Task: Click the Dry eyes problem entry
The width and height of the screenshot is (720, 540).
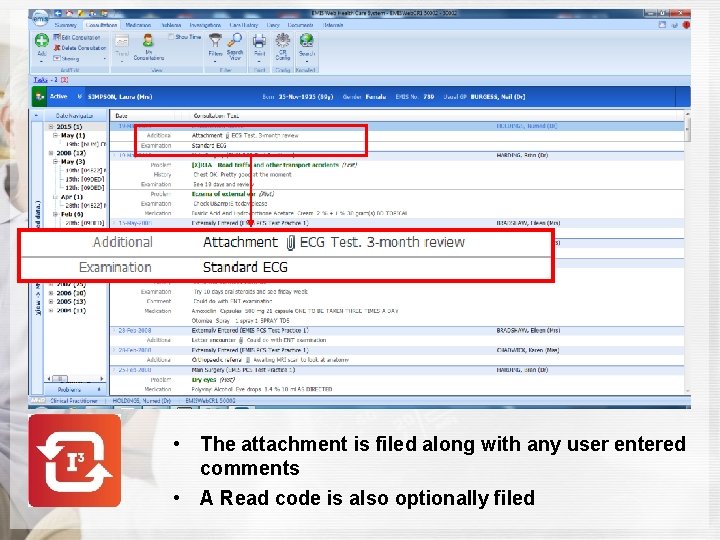Action: [x=214, y=380]
